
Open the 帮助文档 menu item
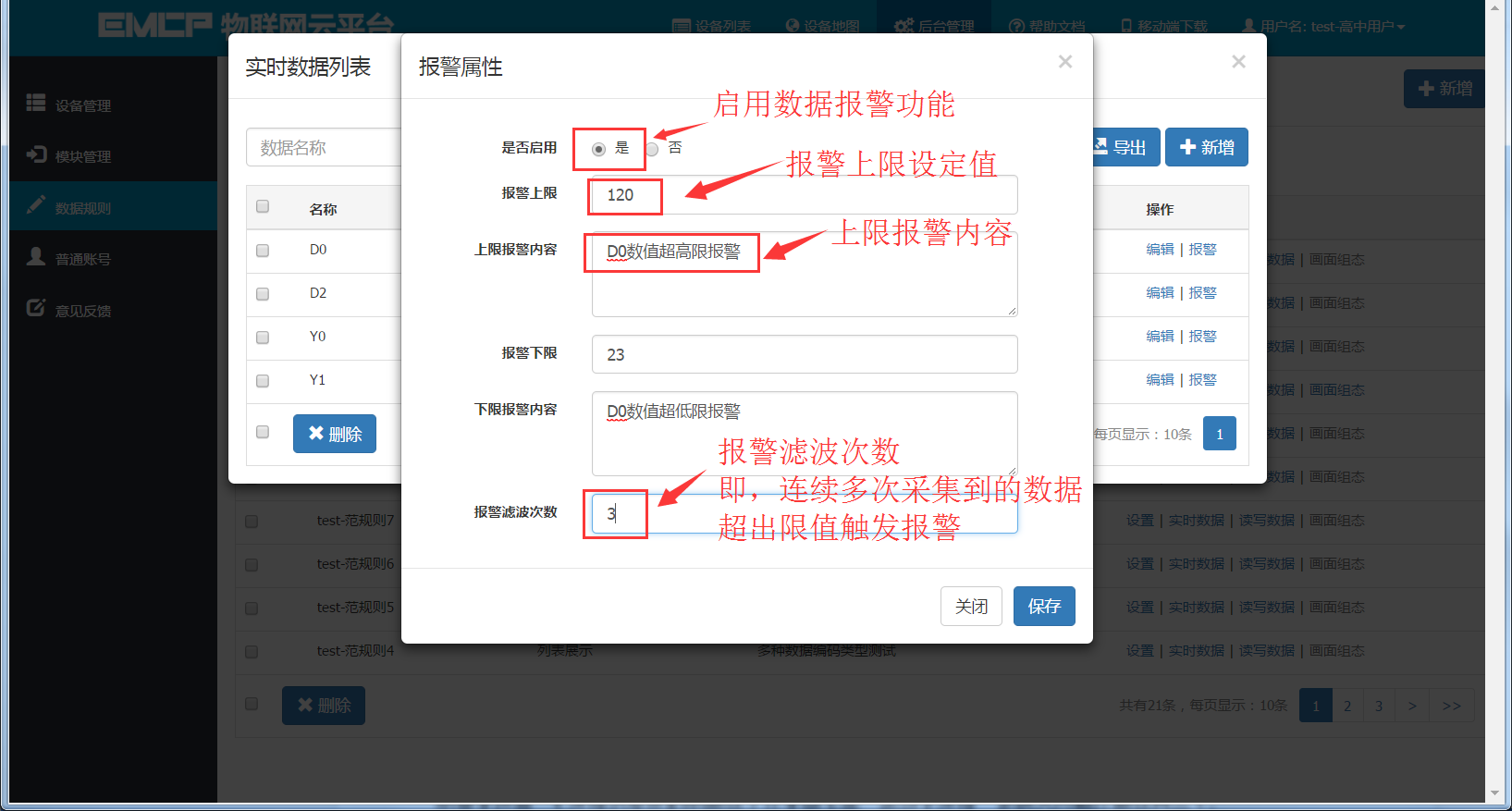pos(1047,26)
